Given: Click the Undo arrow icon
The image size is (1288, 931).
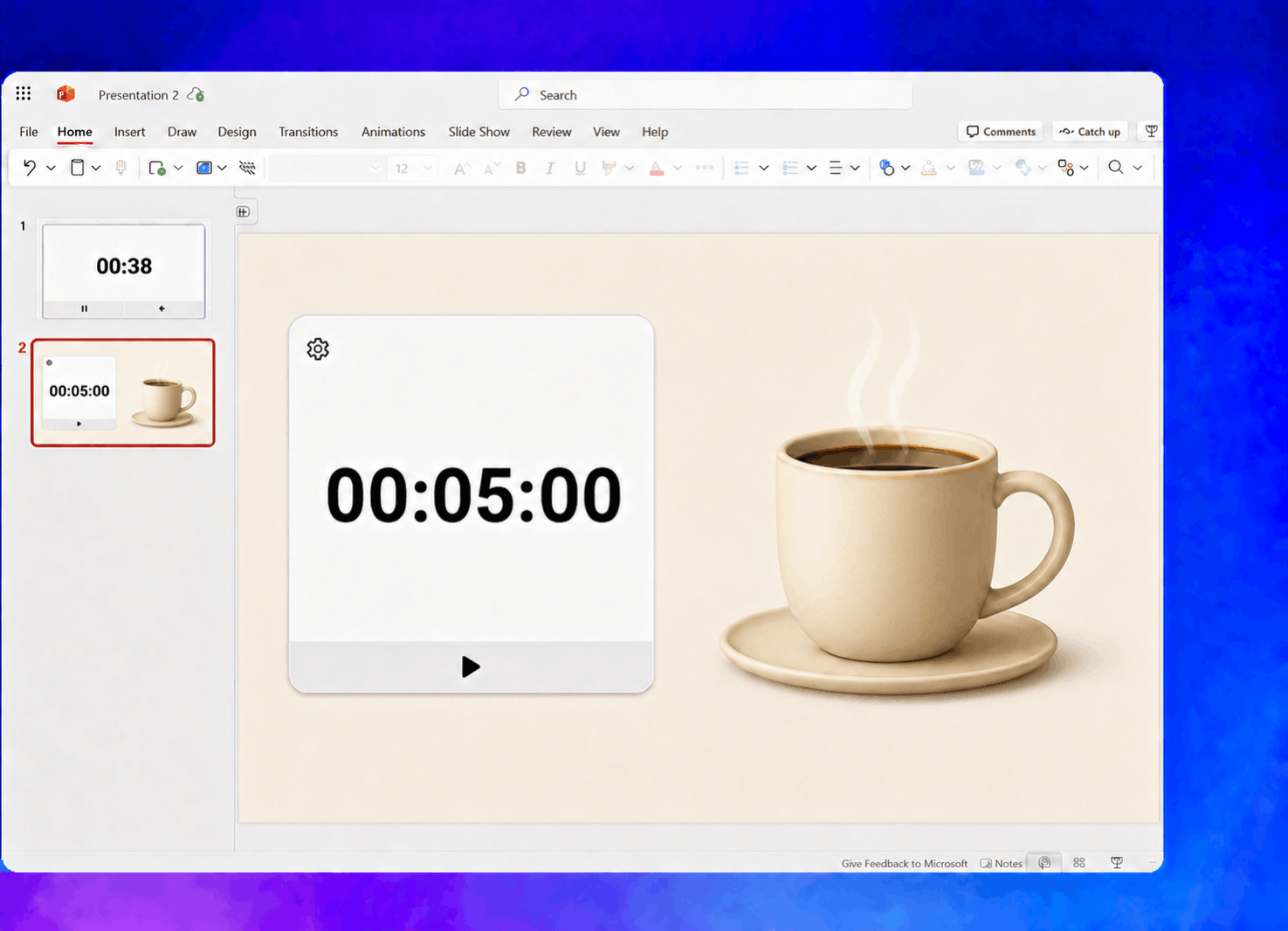Looking at the screenshot, I should coord(30,168).
